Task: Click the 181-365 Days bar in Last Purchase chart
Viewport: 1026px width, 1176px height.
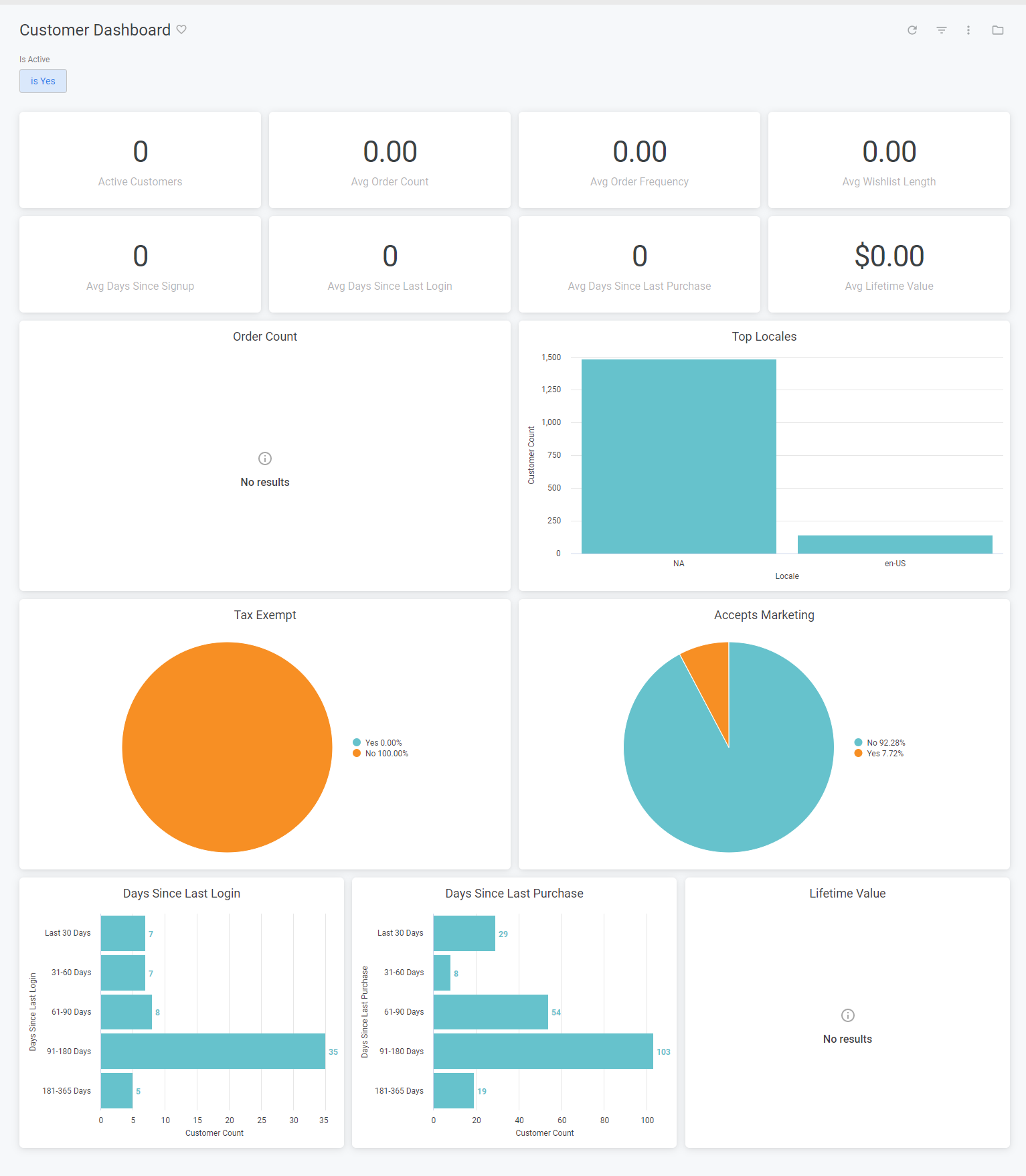Action: [454, 1091]
